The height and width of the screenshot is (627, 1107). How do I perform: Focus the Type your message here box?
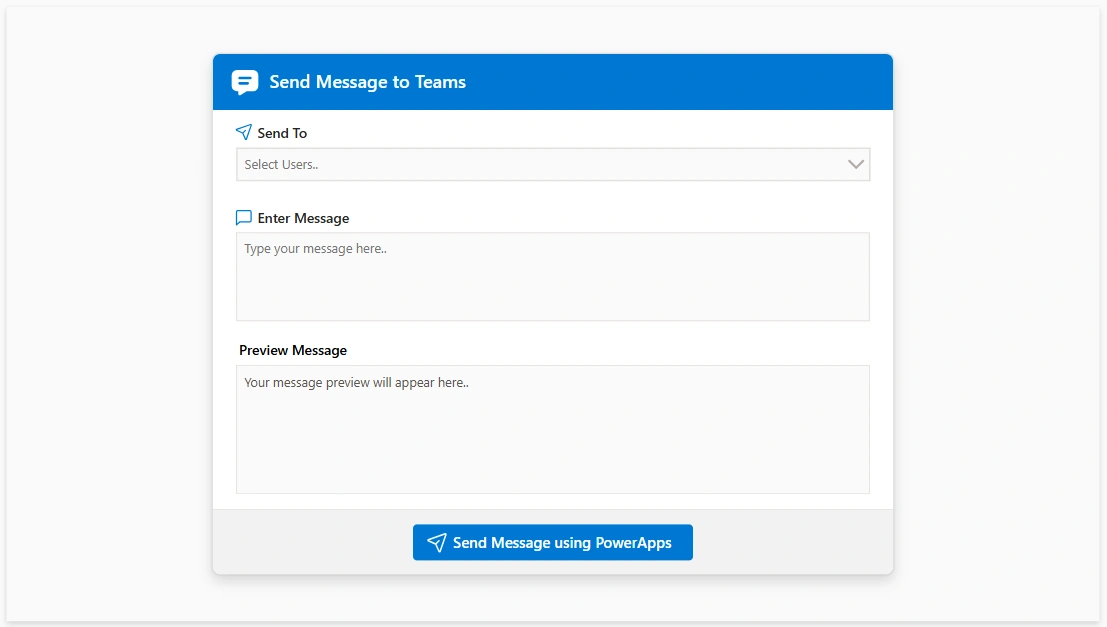coord(553,277)
